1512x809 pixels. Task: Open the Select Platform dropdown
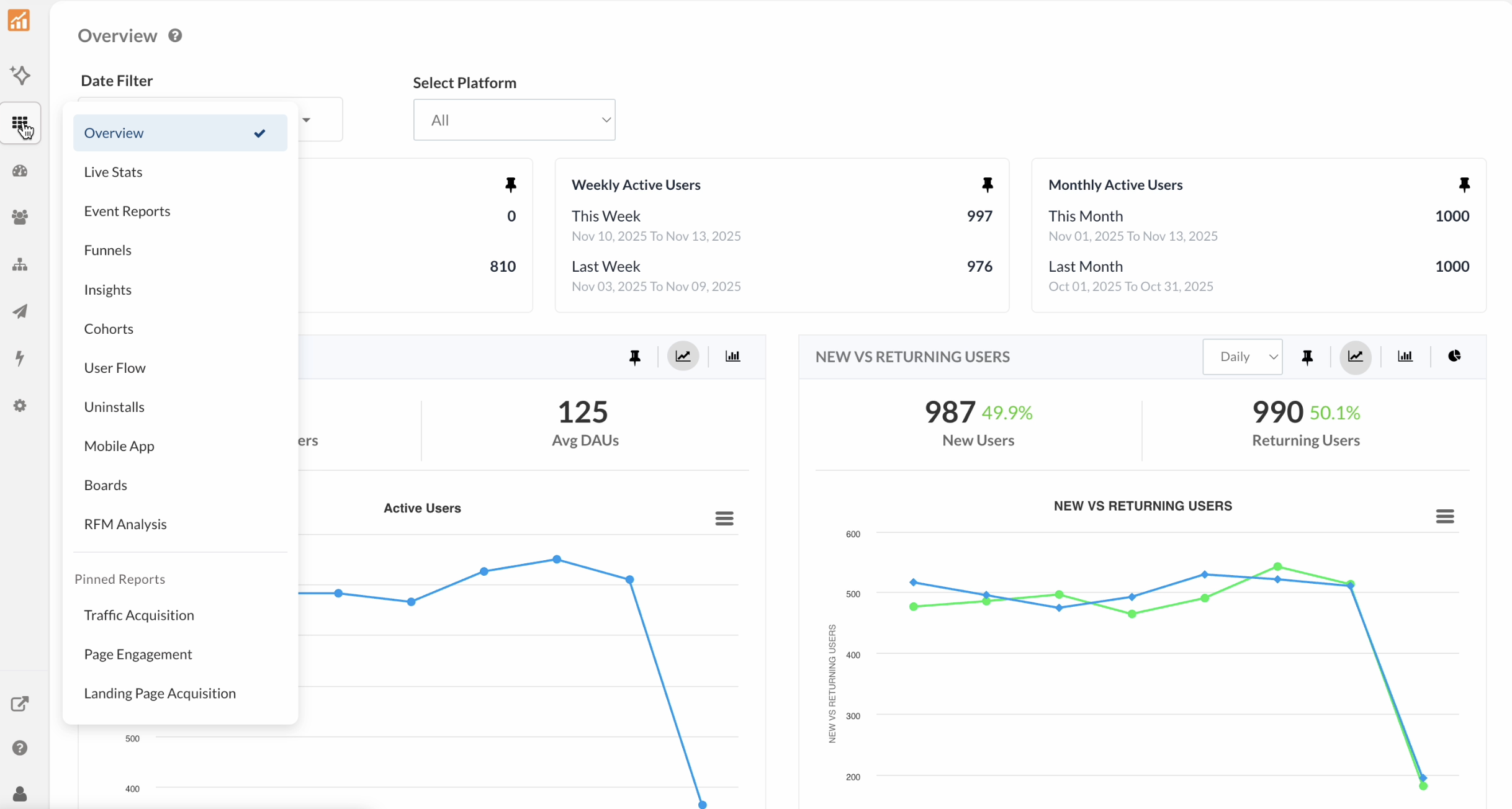click(x=514, y=120)
